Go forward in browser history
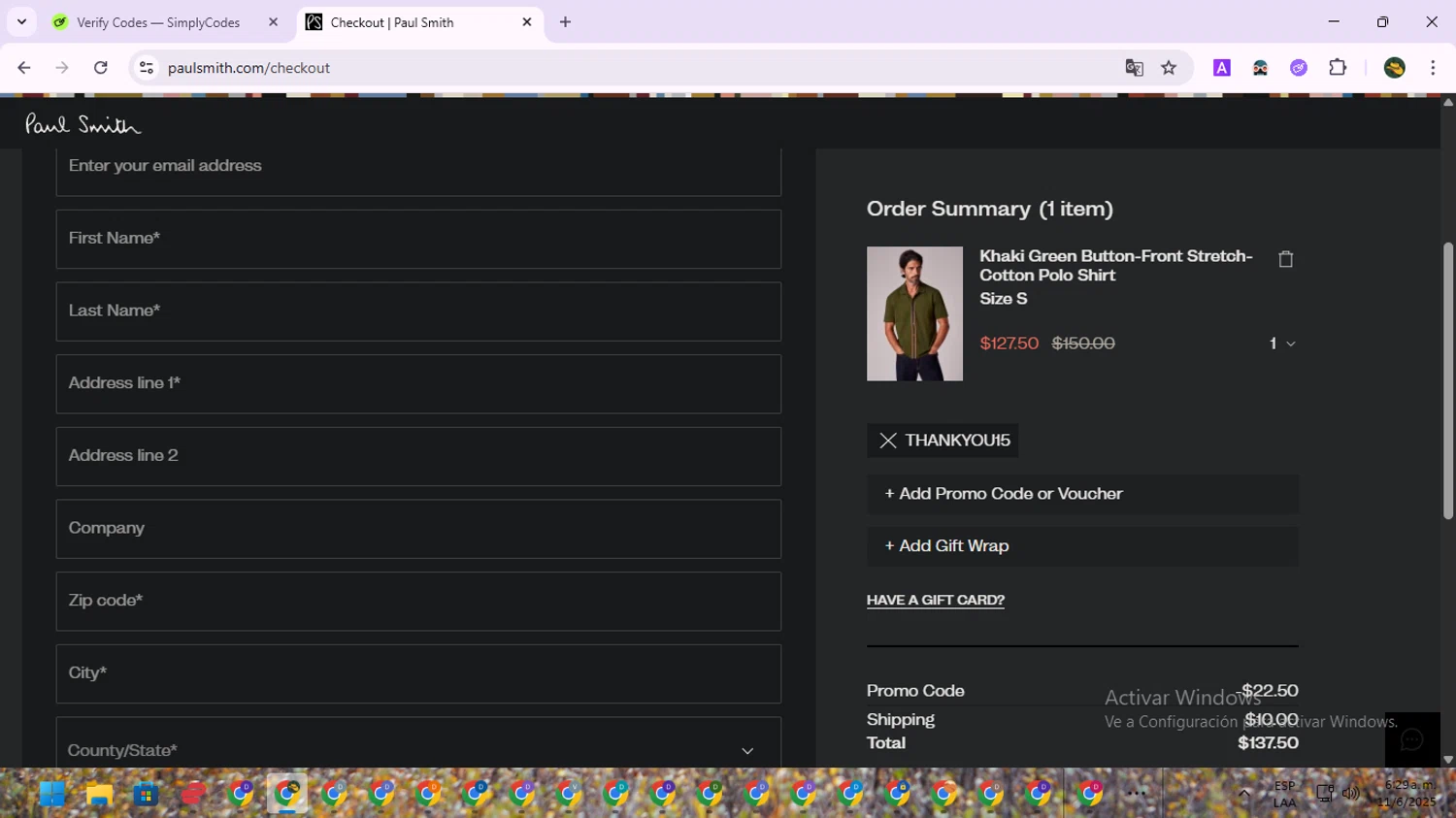 (62, 68)
